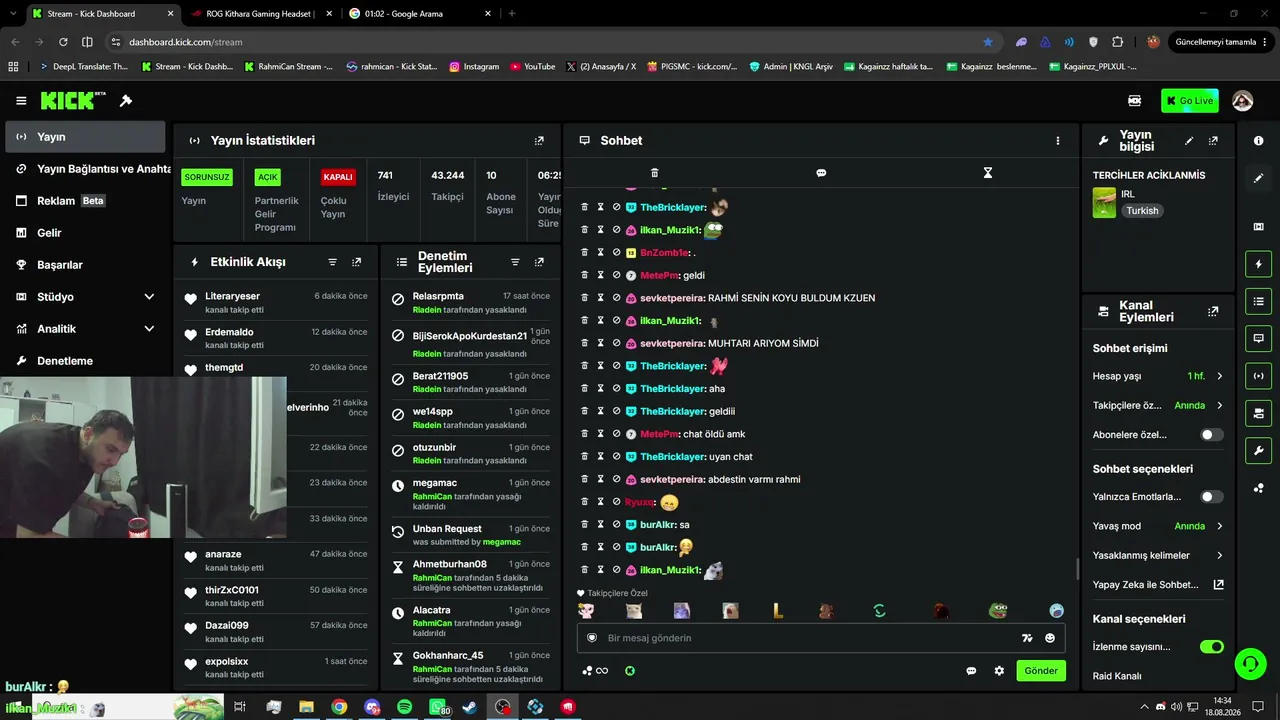Turn off the İzlenme sayısını switch

(x=1211, y=647)
